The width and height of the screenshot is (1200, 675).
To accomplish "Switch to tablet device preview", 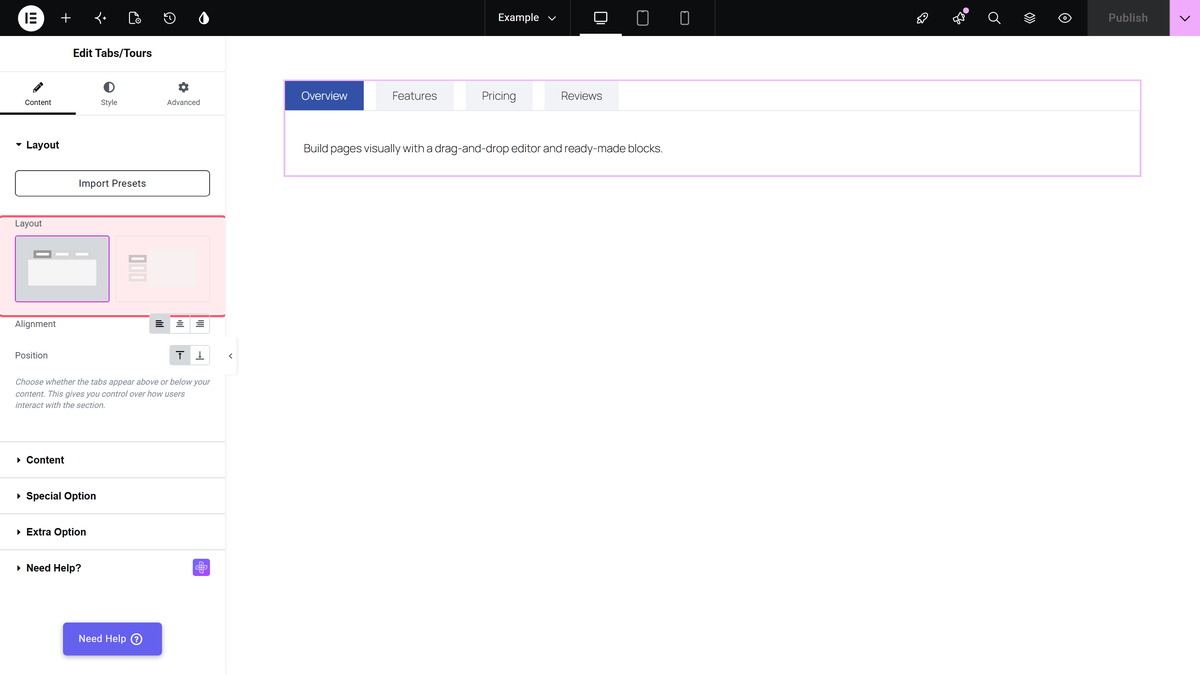I will click(x=643, y=18).
